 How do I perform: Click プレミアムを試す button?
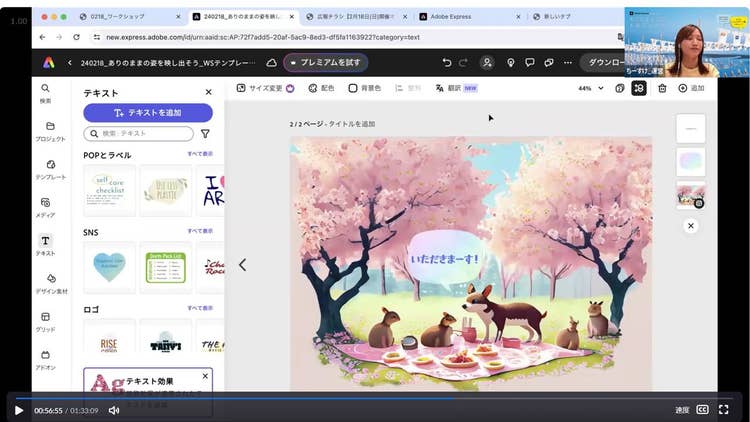[x=326, y=63]
